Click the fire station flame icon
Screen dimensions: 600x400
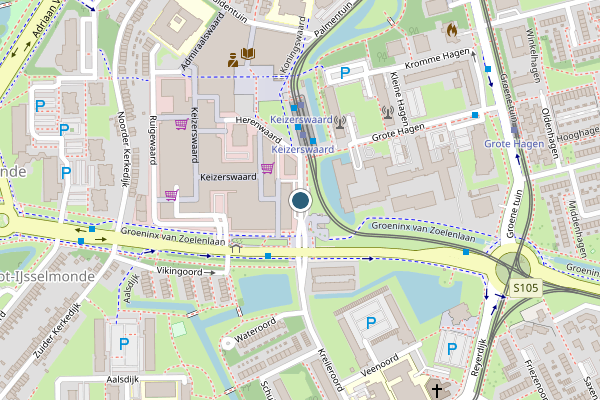click(452, 29)
